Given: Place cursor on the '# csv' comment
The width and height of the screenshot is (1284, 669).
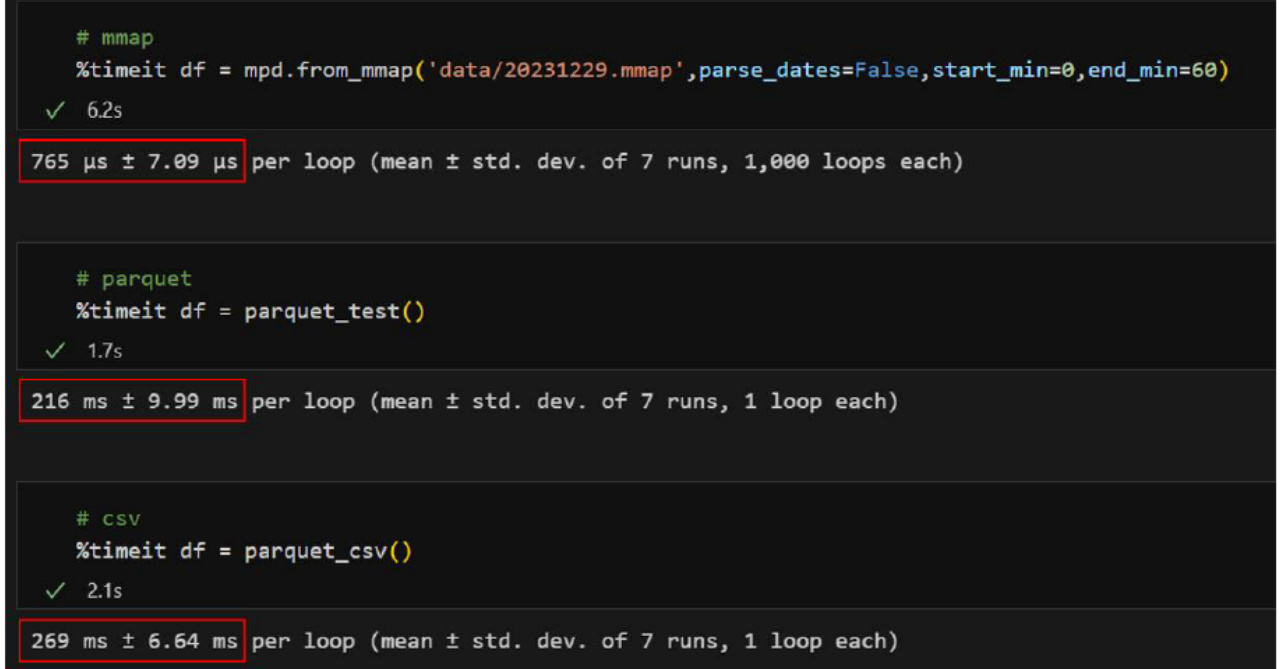Looking at the screenshot, I should pyautogui.click(x=108, y=519).
